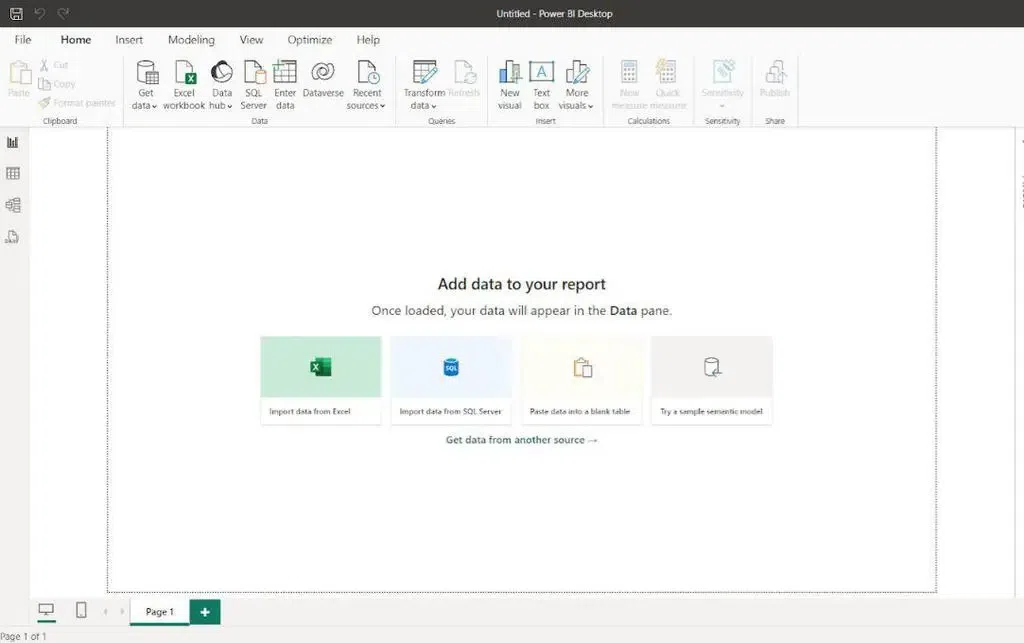The width and height of the screenshot is (1024, 643).
Task: Click Paste data into a blank table card
Action: pyautogui.click(x=581, y=380)
